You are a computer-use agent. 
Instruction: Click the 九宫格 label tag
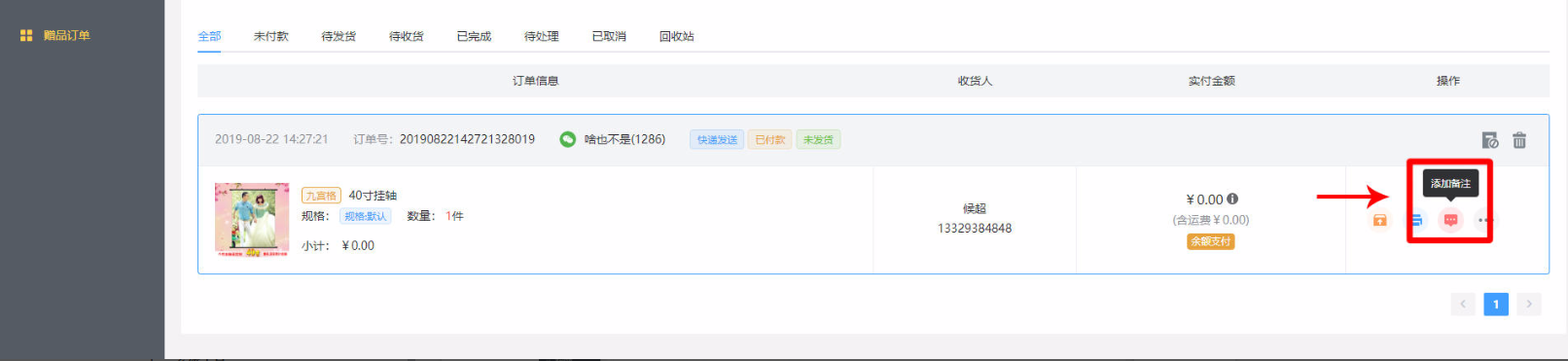(x=321, y=196)
